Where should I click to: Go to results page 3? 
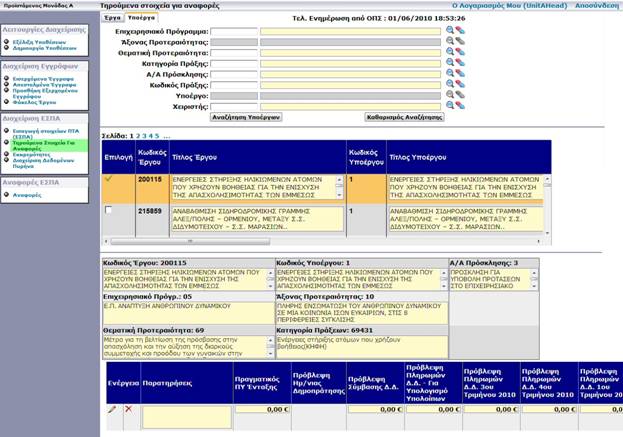coord(143,134)
